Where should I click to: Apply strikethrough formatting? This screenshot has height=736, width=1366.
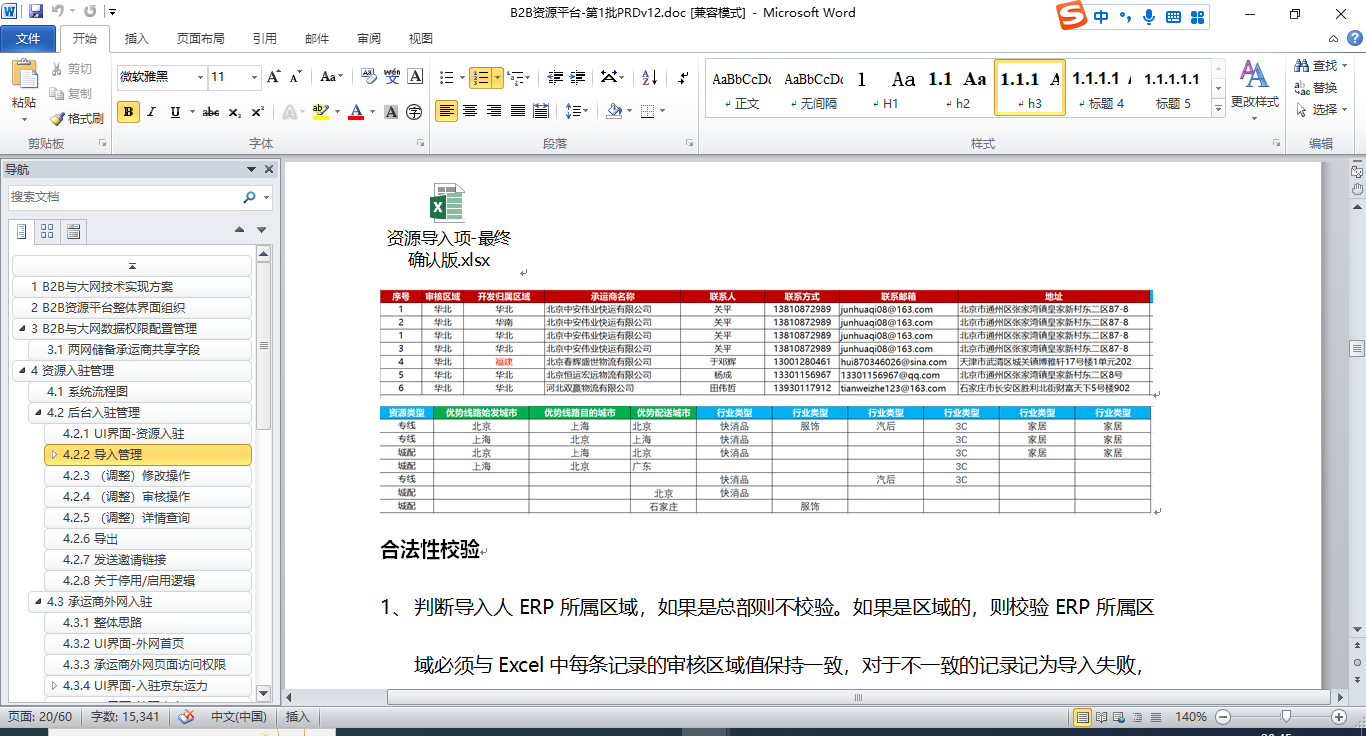point(211,112)
